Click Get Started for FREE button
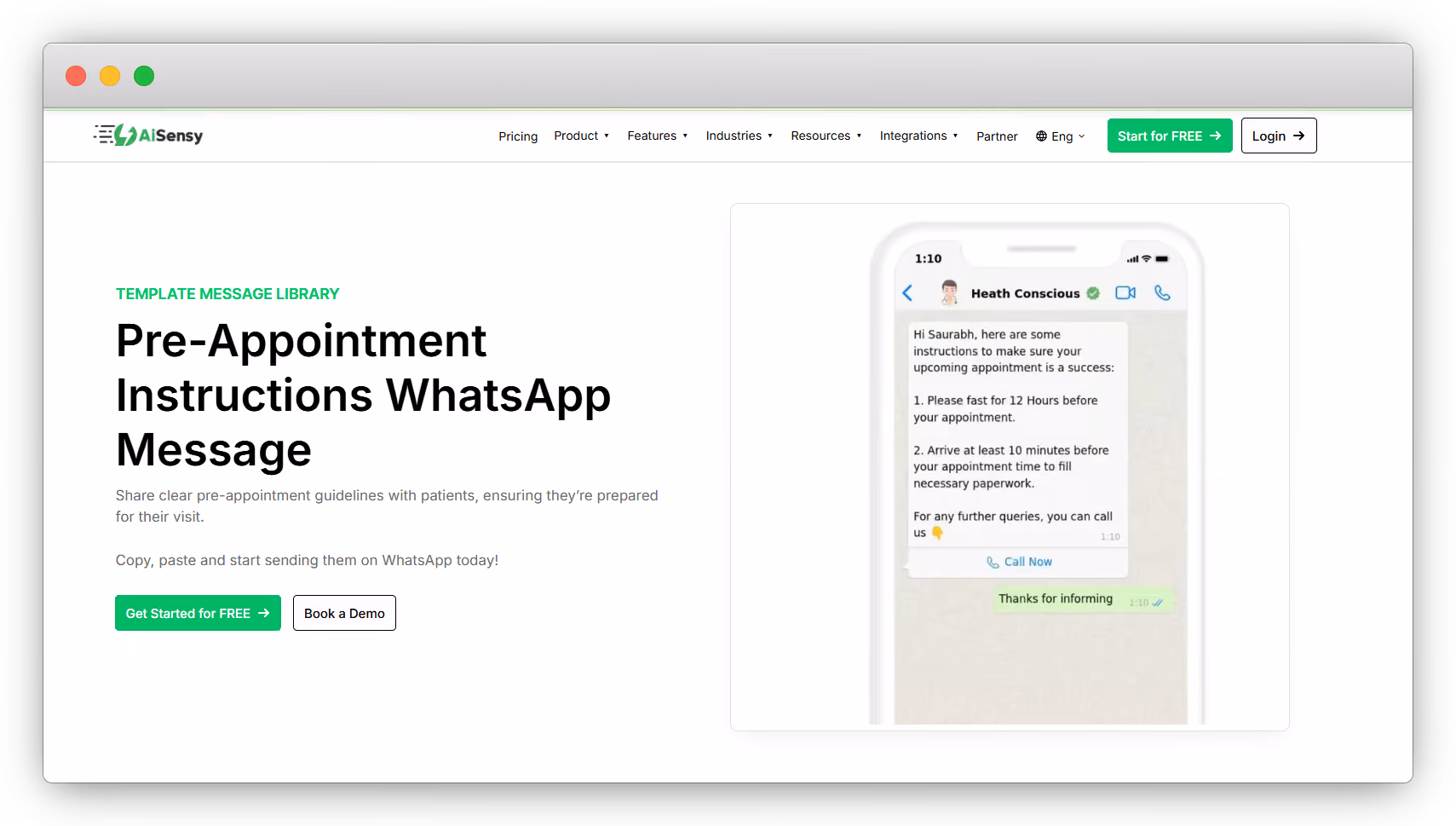The image size is (1456, 826). click(x=198, y=613)
